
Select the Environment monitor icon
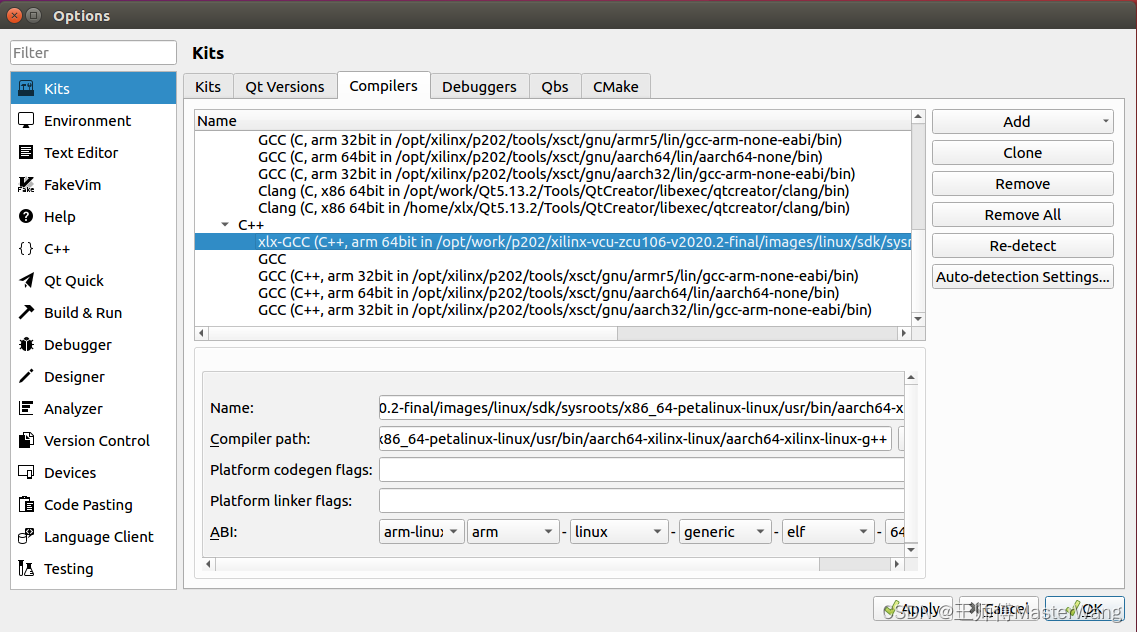point(26,120)
